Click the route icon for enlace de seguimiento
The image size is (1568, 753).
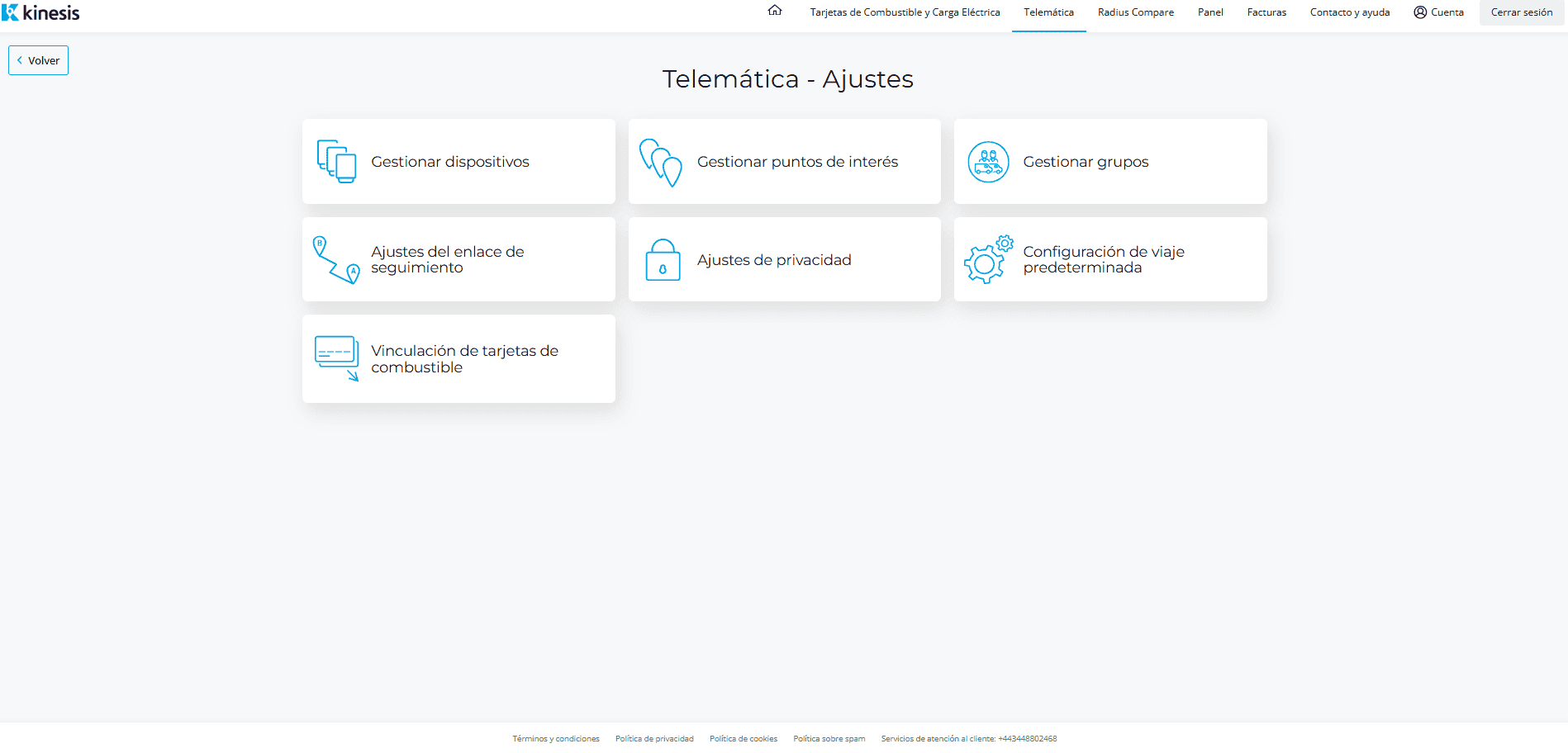pyautogui.click(x=336, y=260)
